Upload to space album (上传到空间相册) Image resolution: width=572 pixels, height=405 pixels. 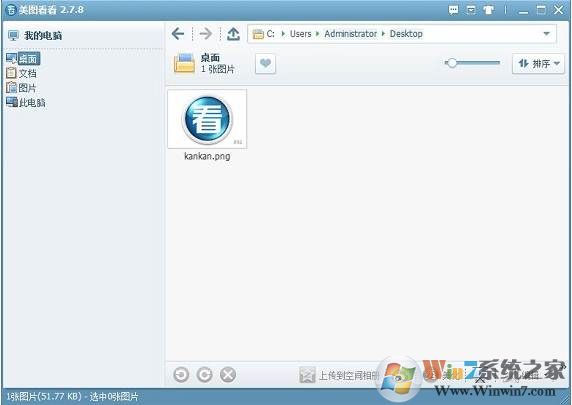tap(339, 375)
